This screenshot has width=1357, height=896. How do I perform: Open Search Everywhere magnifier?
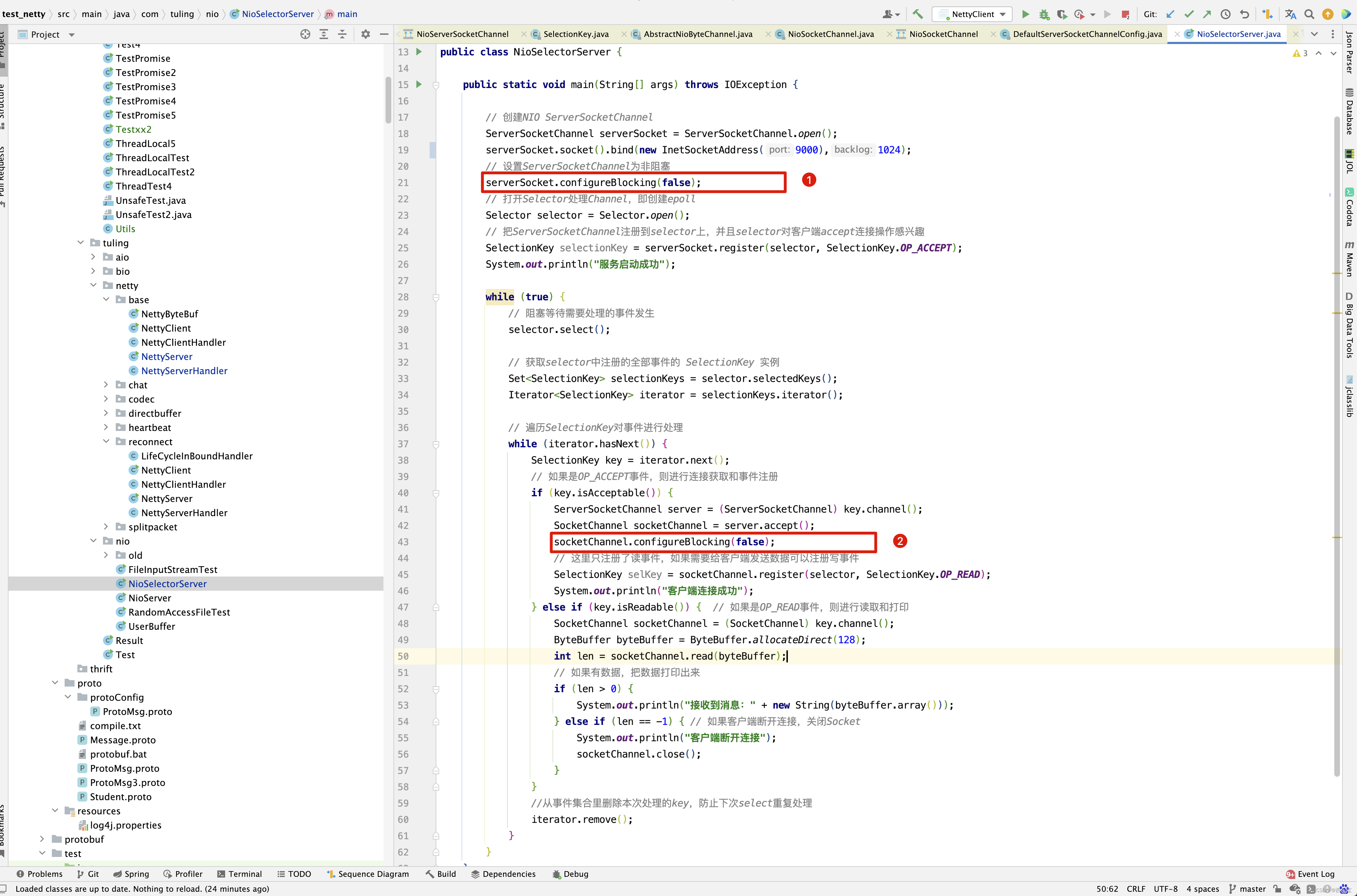pos(1309,14)
